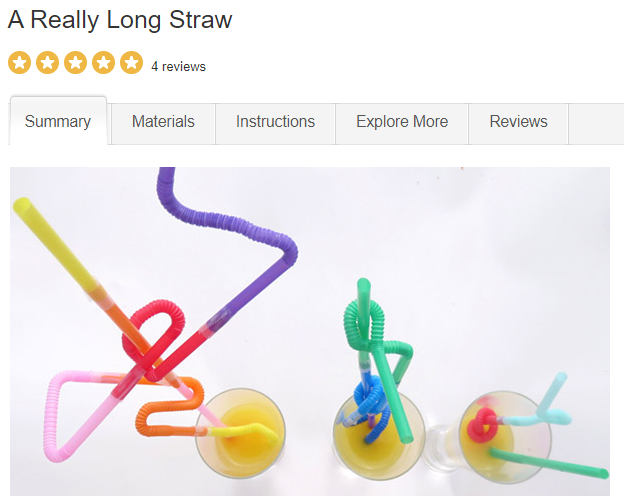Select the A Really Long Straw title
The height and width of the screenshot is (496, 624).
(x=120, y=20)
